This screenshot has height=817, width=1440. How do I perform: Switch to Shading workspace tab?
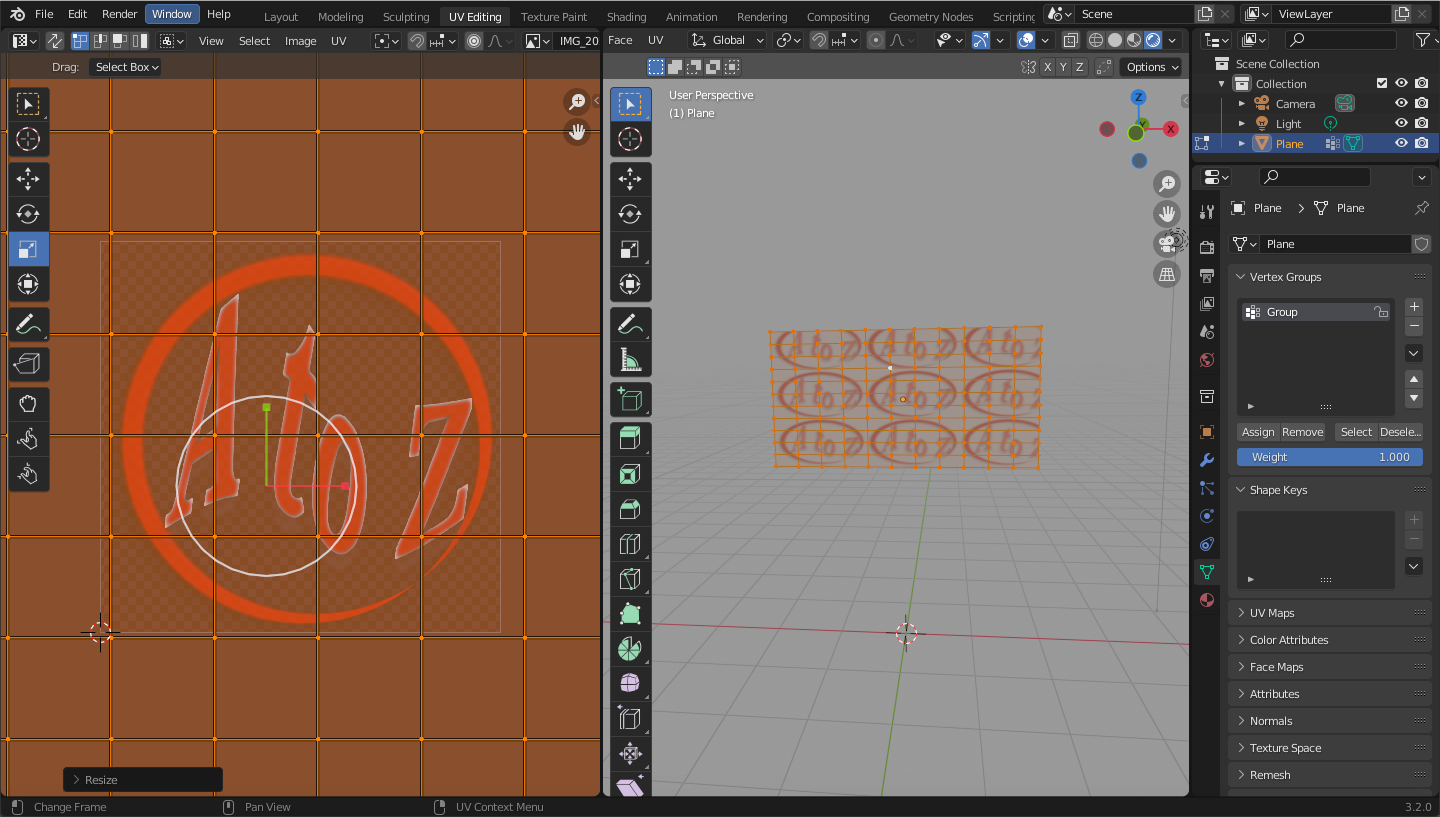626,16
